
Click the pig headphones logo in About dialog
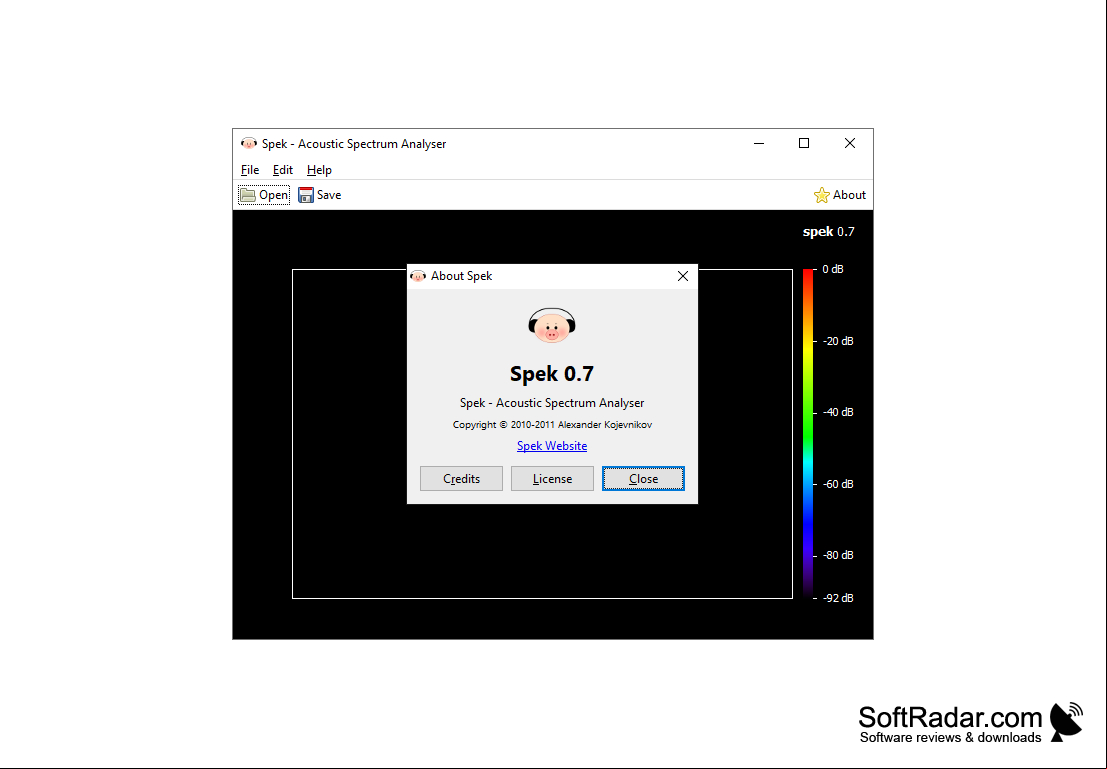[x=552, y=326]
